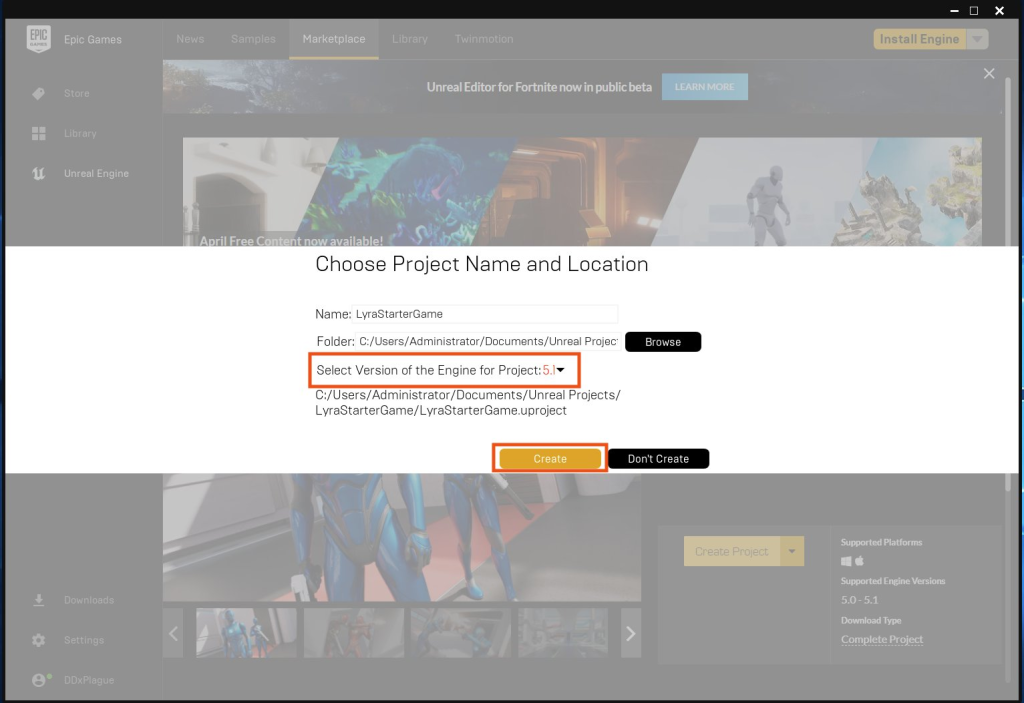Click the Don't Create button
Viewport: 1024px width, 703px height.
pyautogui.click(x=658, y=459)
